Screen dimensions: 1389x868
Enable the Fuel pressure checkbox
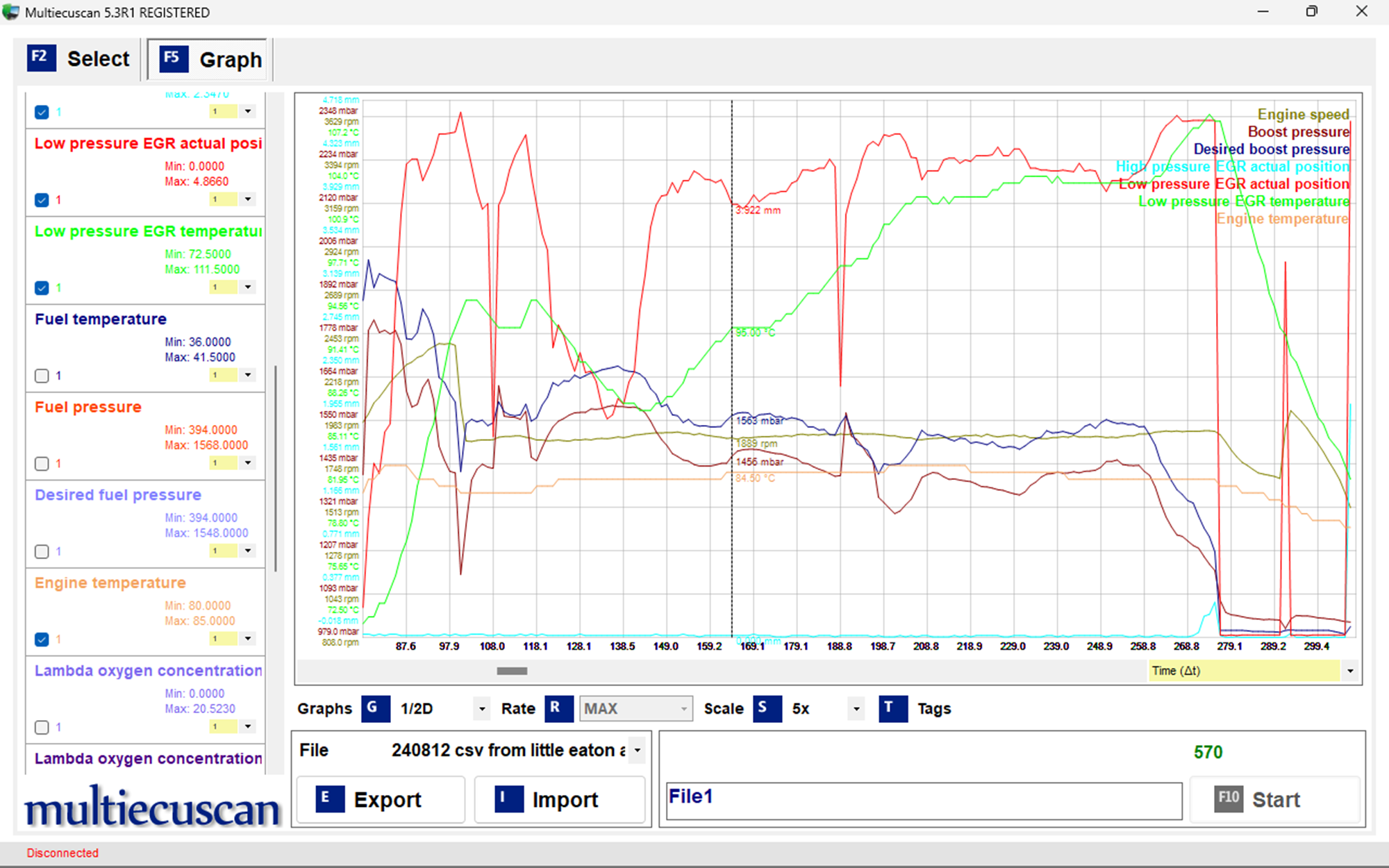click(42, 463)
